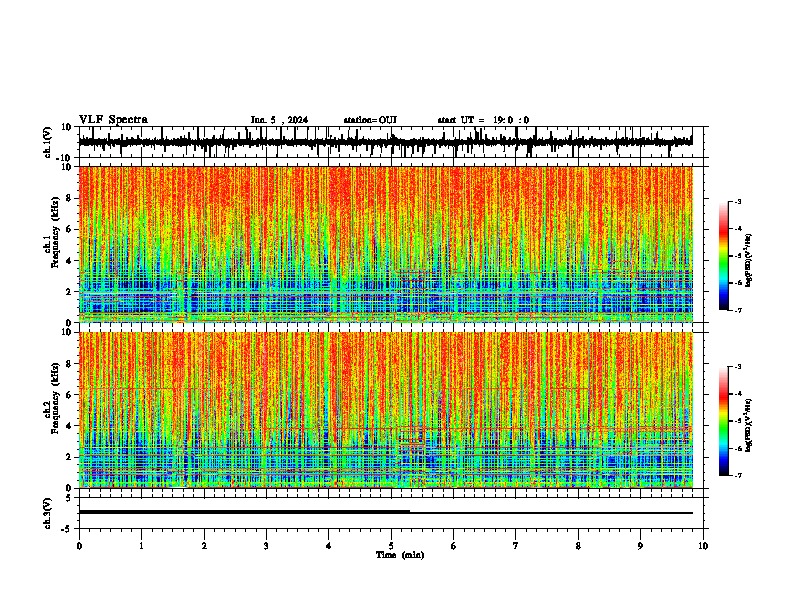Click the ch.3(V) axis label

[48, 513]
